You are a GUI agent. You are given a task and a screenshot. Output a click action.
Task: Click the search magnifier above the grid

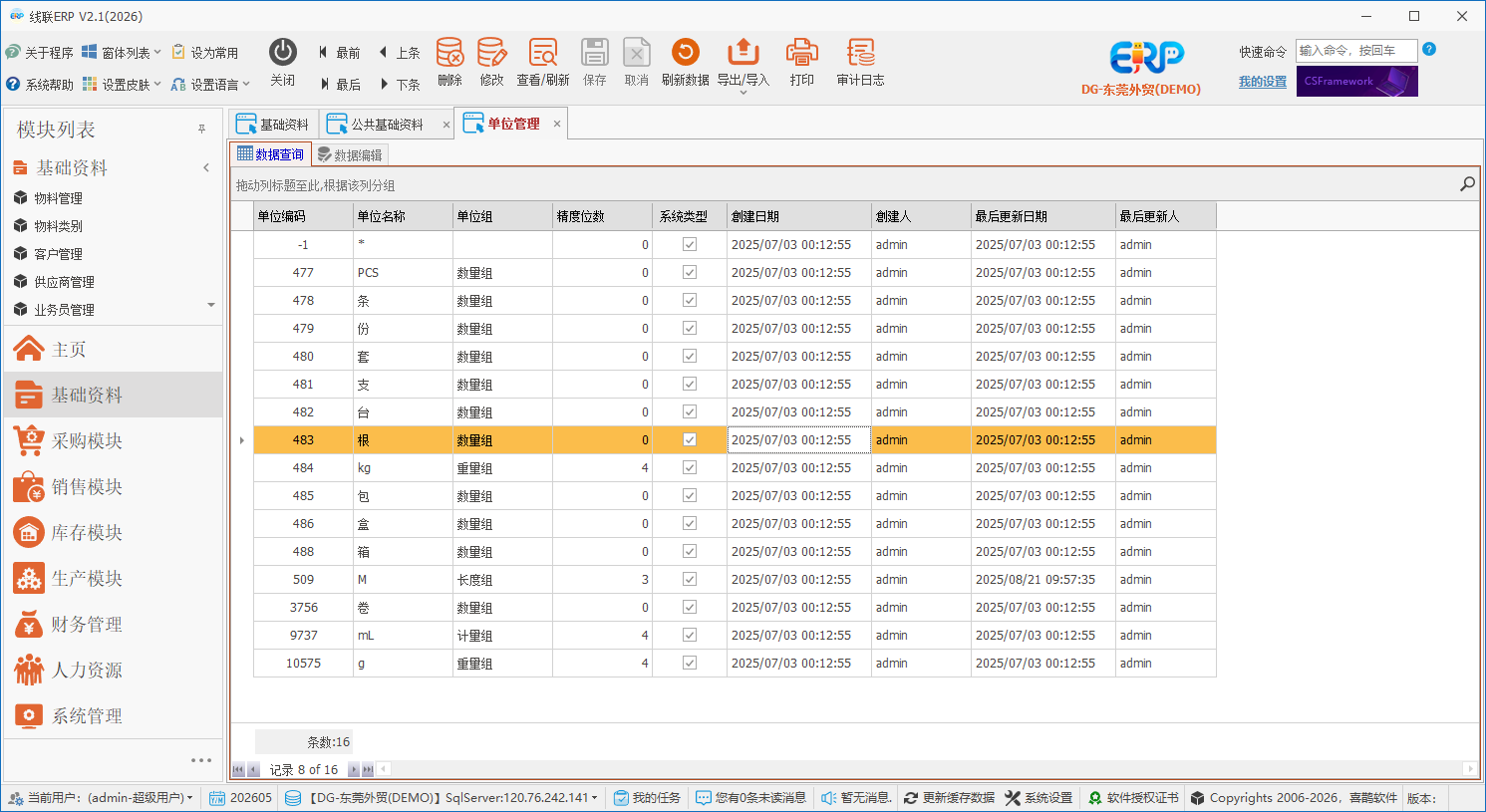tap(1467, 184)
